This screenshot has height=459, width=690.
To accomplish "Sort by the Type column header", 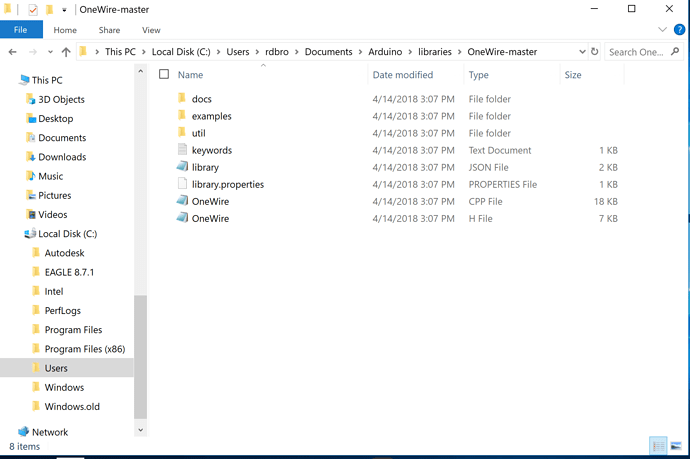I will coord(478,75).
